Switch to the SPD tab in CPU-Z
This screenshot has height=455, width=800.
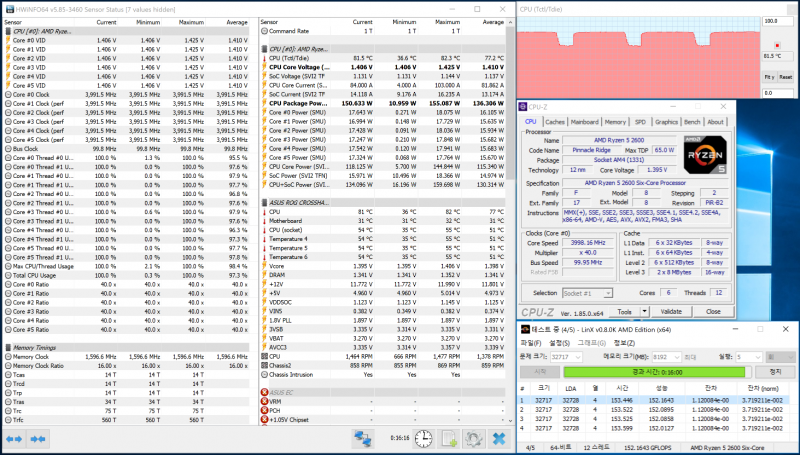[640, 122]
